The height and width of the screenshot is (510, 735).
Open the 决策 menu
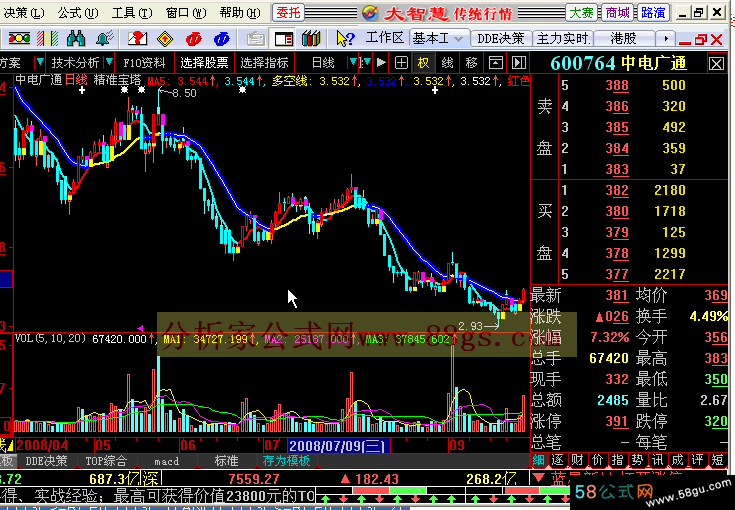pos(23,13)
